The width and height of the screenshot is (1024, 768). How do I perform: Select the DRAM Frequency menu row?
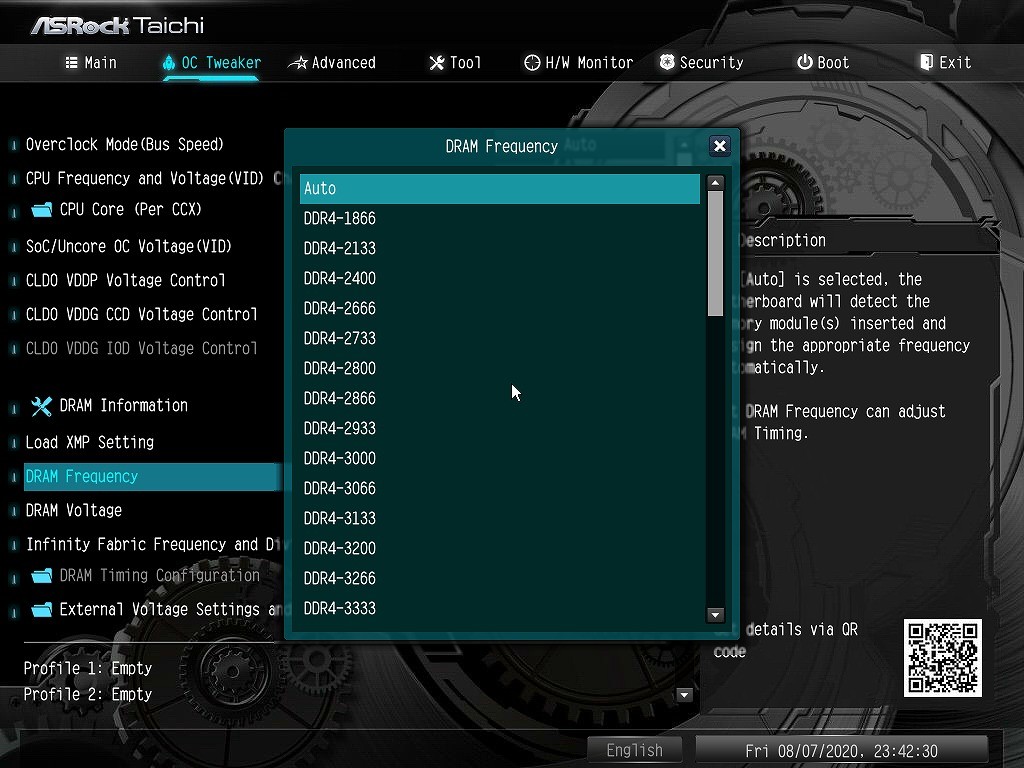pyautogui.click(x=153, y=477)
